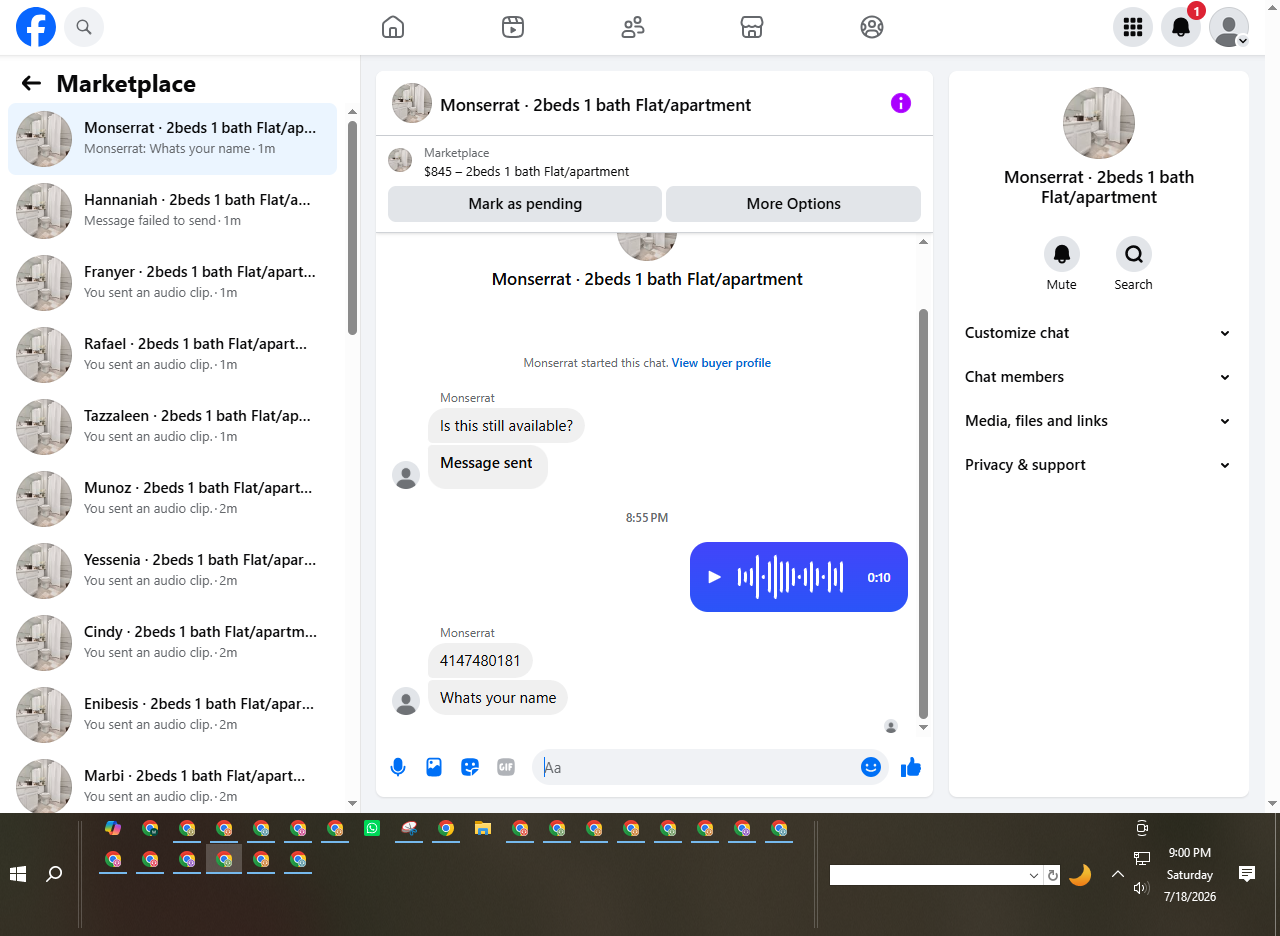The width and height of the screenshot is (1280, 936).
Task: Click the "4147480181" message bubble
Action: (480, 661)
